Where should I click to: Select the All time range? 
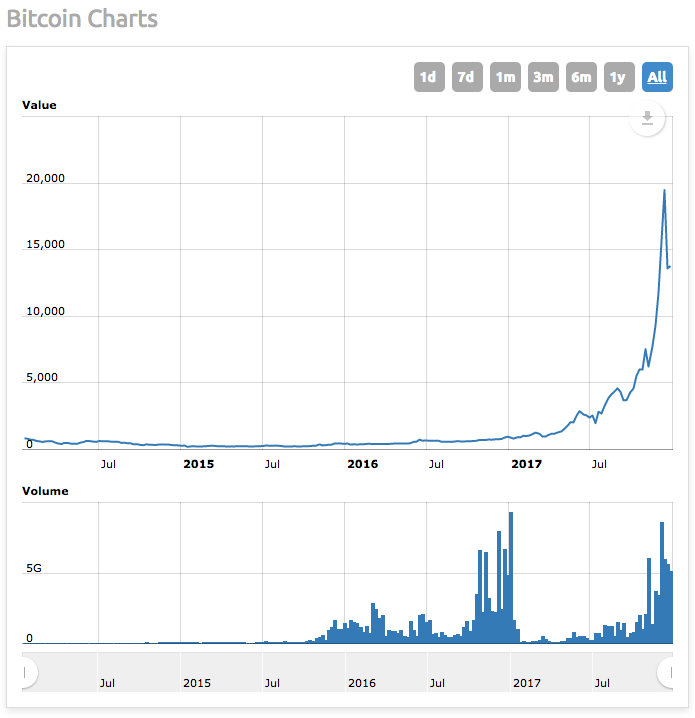(657, 77)
